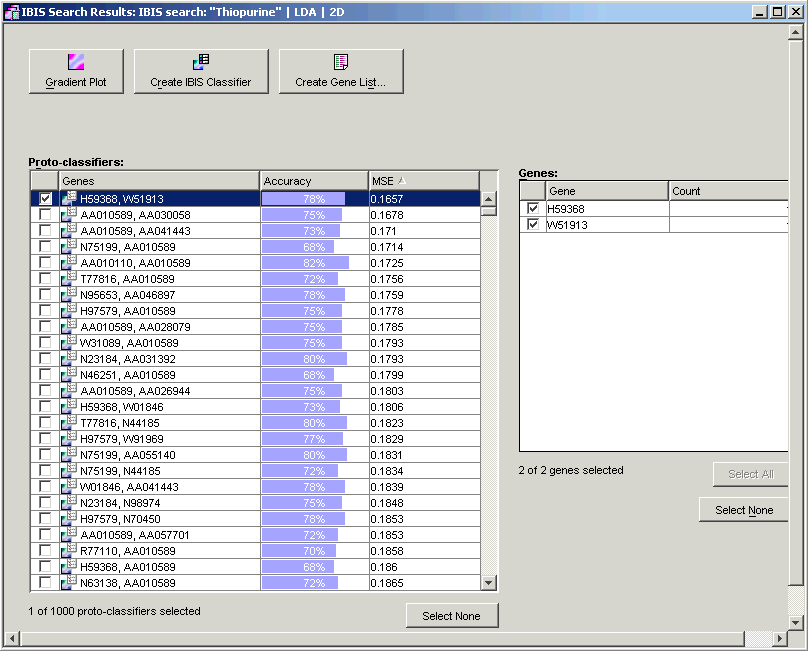Click classifier icon of T77816, N44185 row
The image size is (808, 651).
pyautogui.click(x=69, y=422)
